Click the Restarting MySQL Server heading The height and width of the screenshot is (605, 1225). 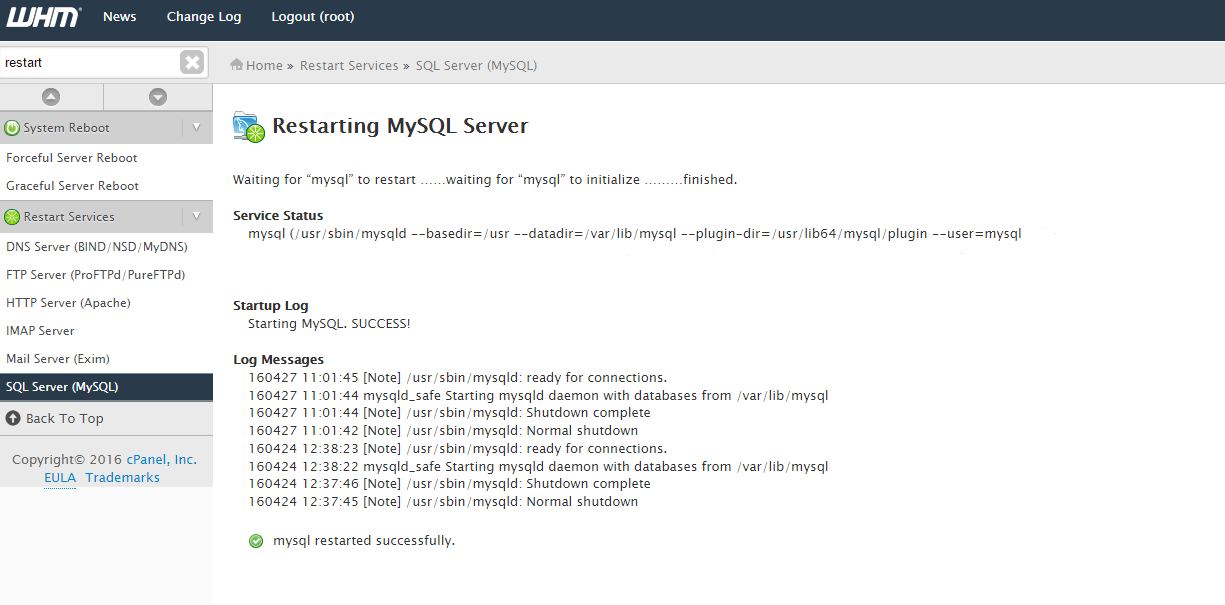400,127
